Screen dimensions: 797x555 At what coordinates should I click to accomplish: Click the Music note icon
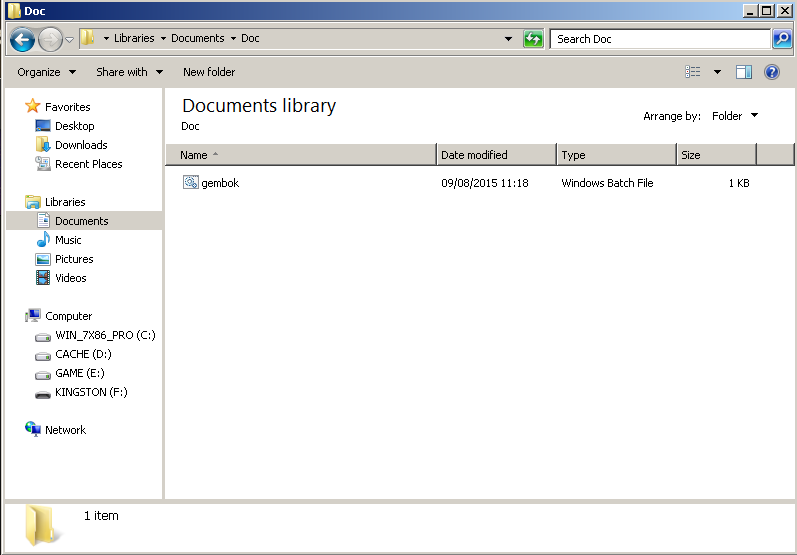(43, 239)
